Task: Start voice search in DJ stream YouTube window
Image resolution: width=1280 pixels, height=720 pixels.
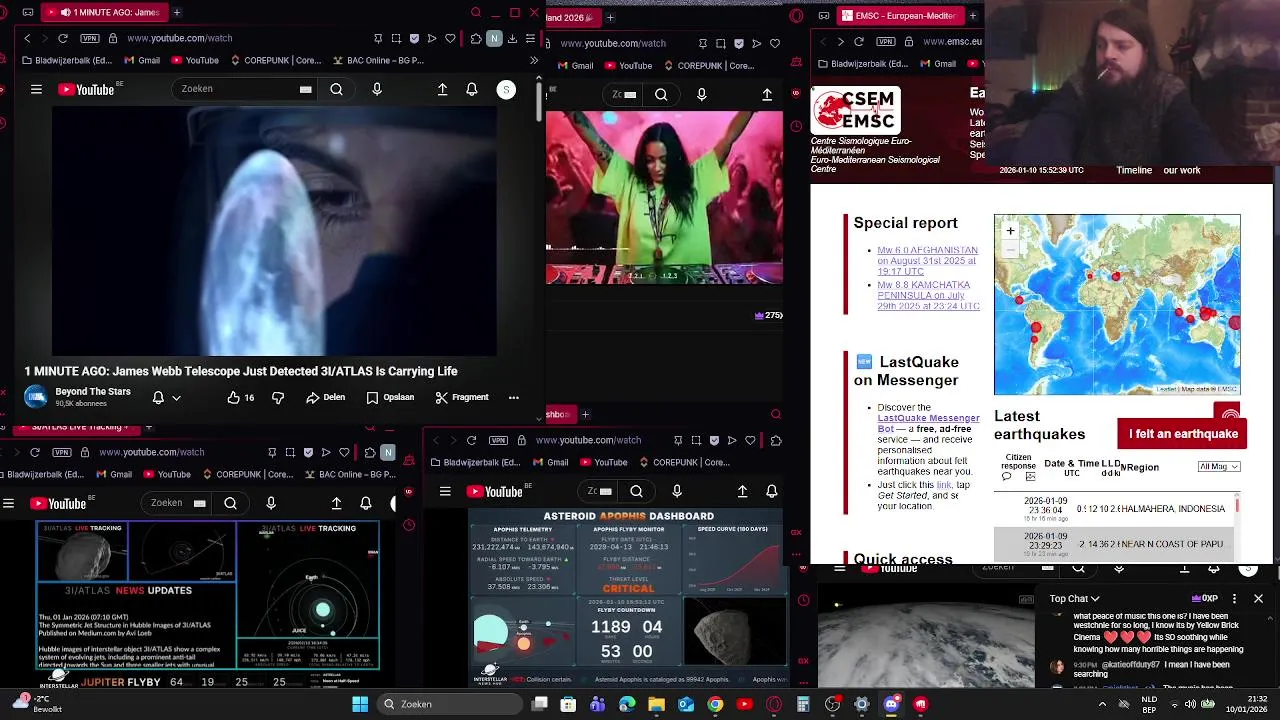Action: point(701,95)
